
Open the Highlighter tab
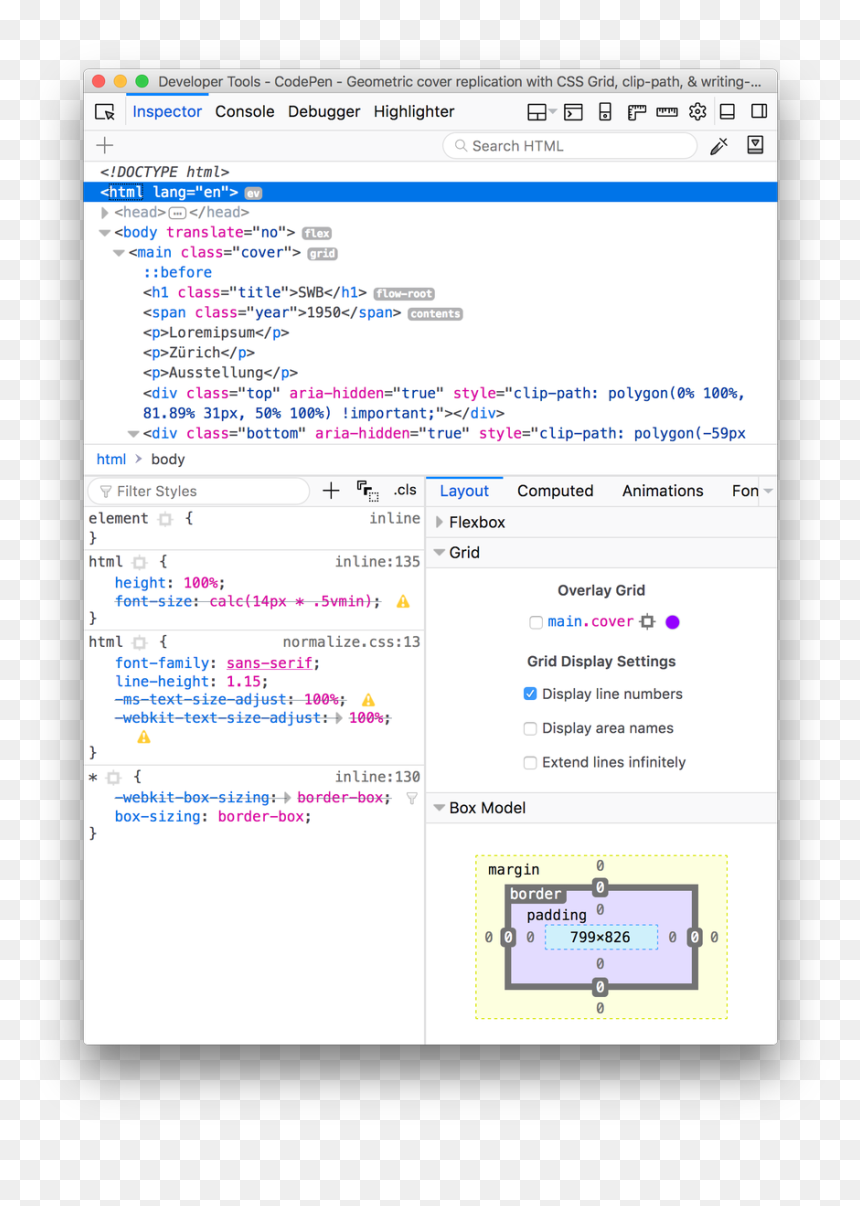coord(414,112)
